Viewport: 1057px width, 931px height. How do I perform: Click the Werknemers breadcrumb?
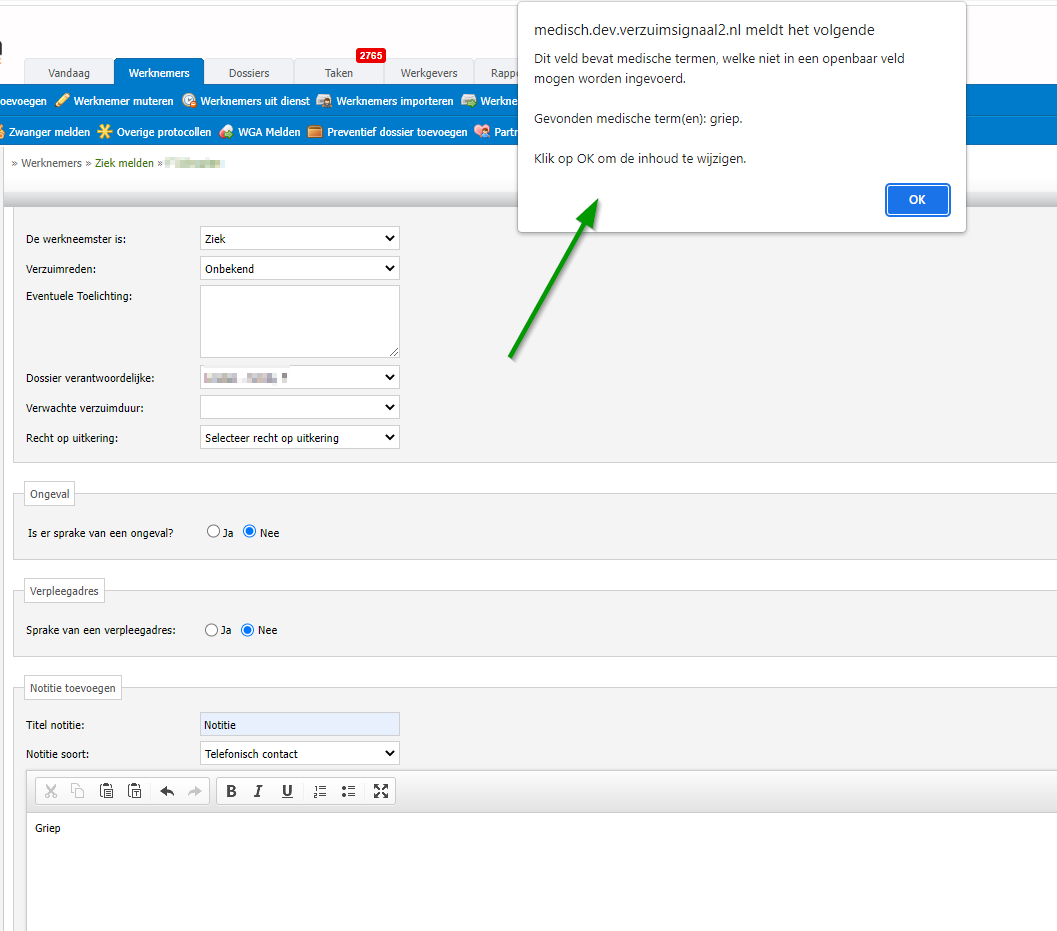[51, 163]
